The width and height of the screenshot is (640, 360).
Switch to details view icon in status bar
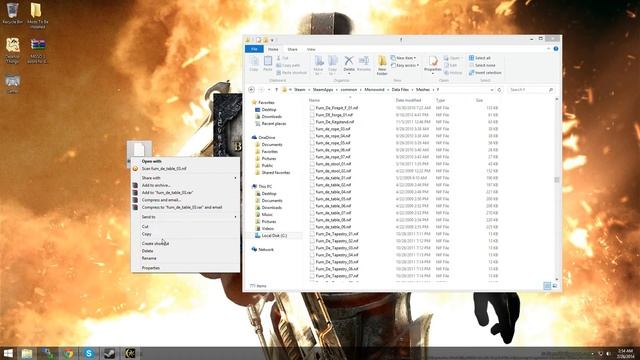pos(547,286)
